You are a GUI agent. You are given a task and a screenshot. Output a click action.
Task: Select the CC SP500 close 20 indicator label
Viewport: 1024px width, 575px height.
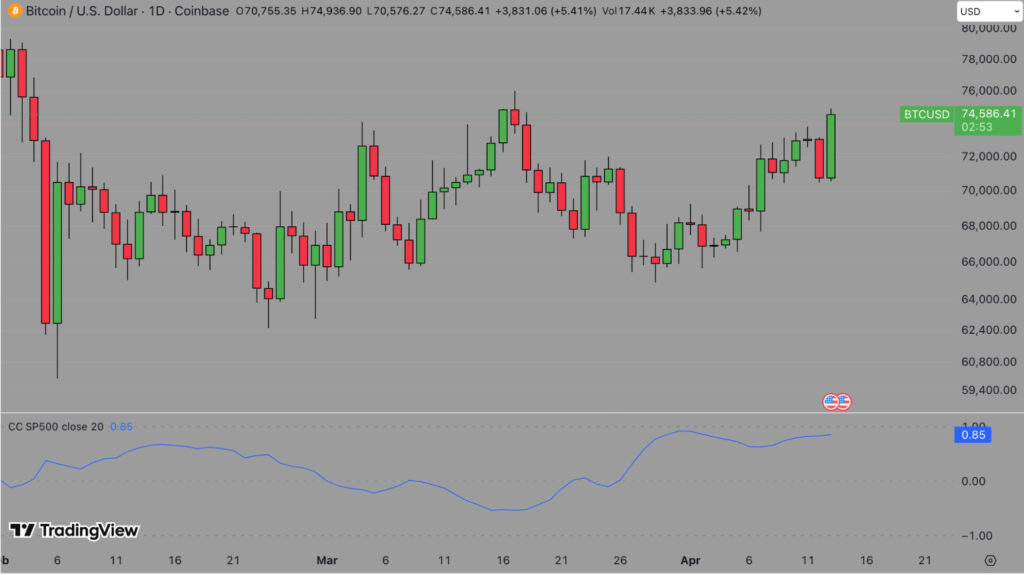pos(55,427)
